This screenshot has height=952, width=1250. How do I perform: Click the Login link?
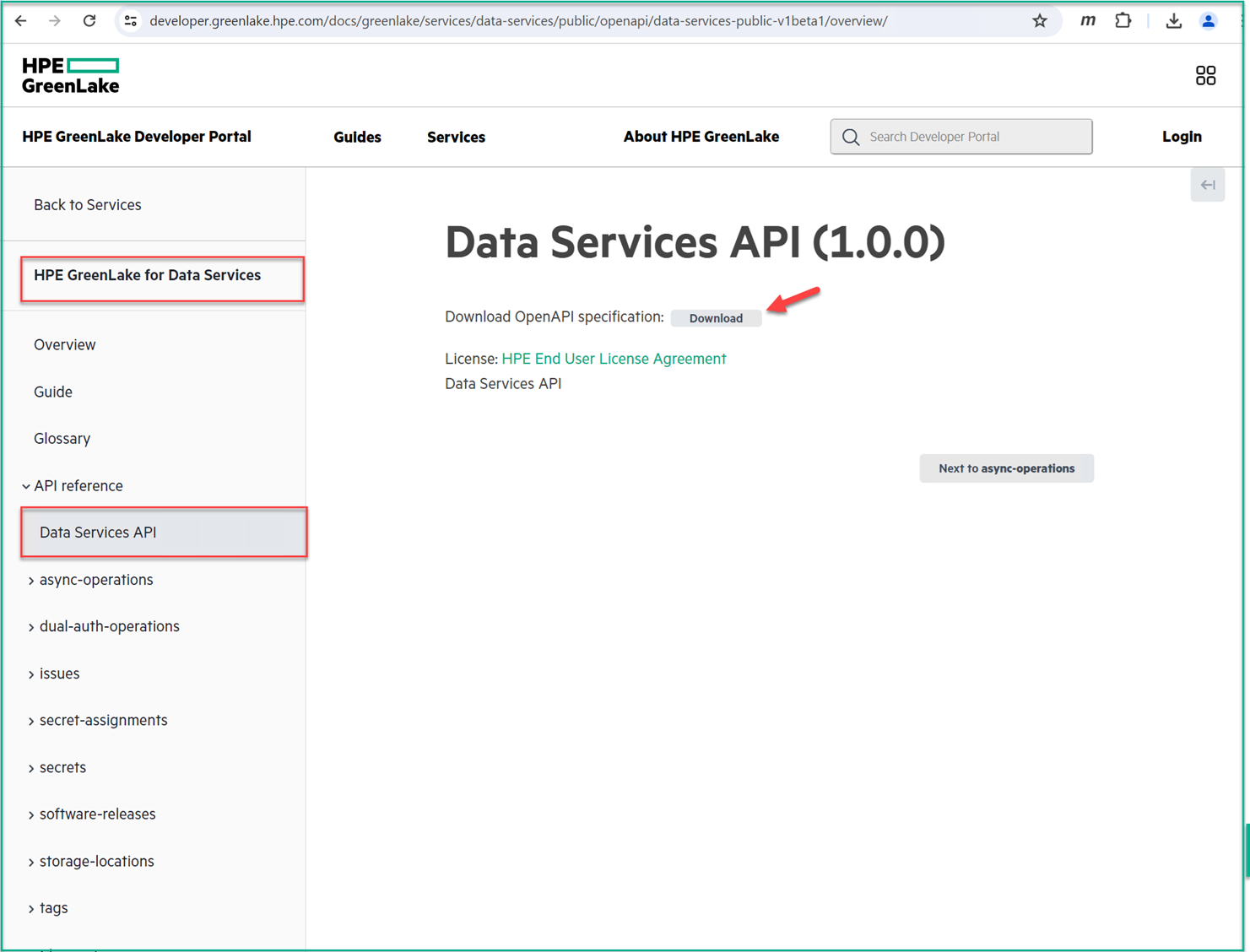coord(1182,137)
